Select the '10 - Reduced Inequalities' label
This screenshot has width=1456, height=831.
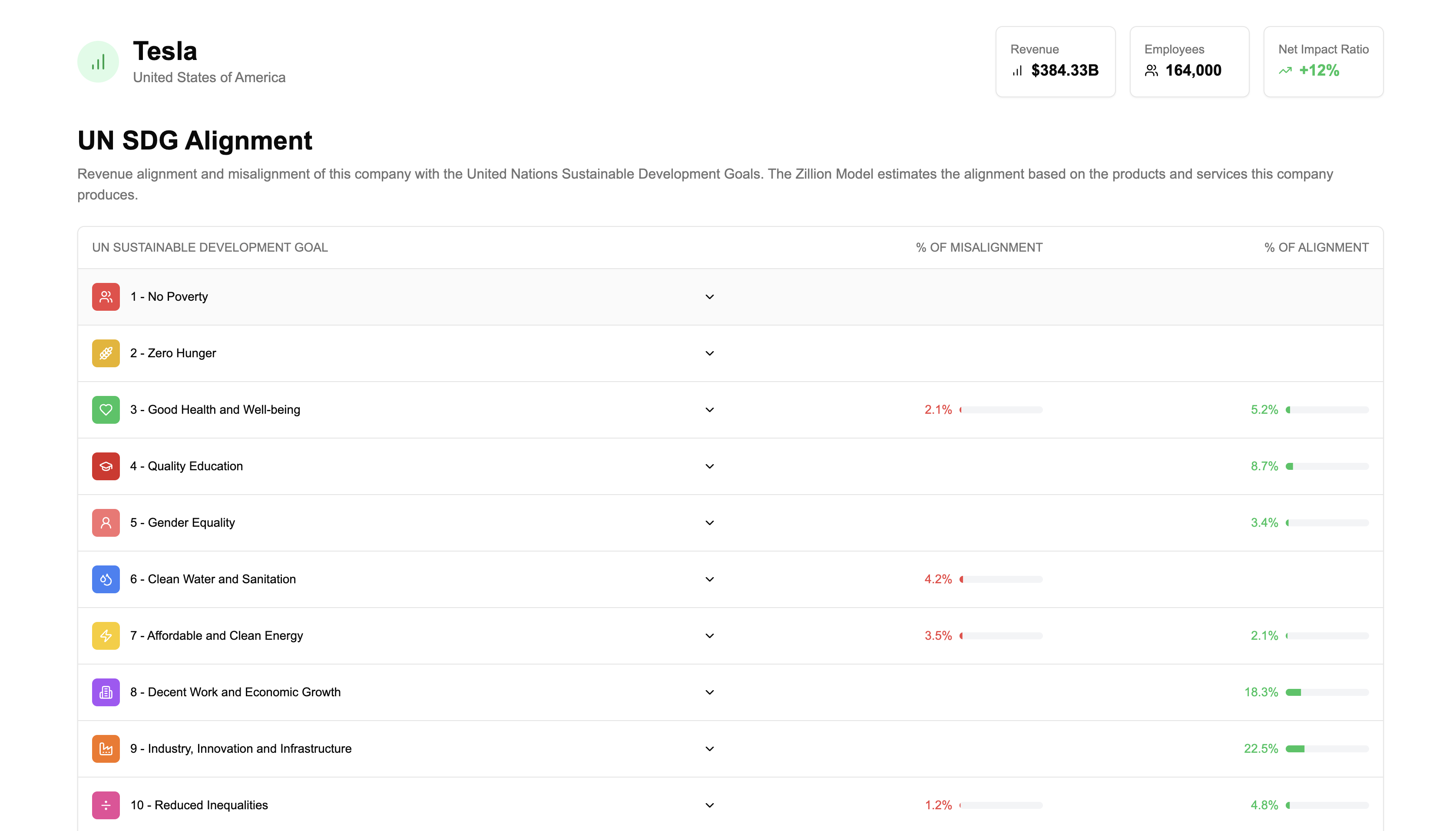click(x=199, y=805)
